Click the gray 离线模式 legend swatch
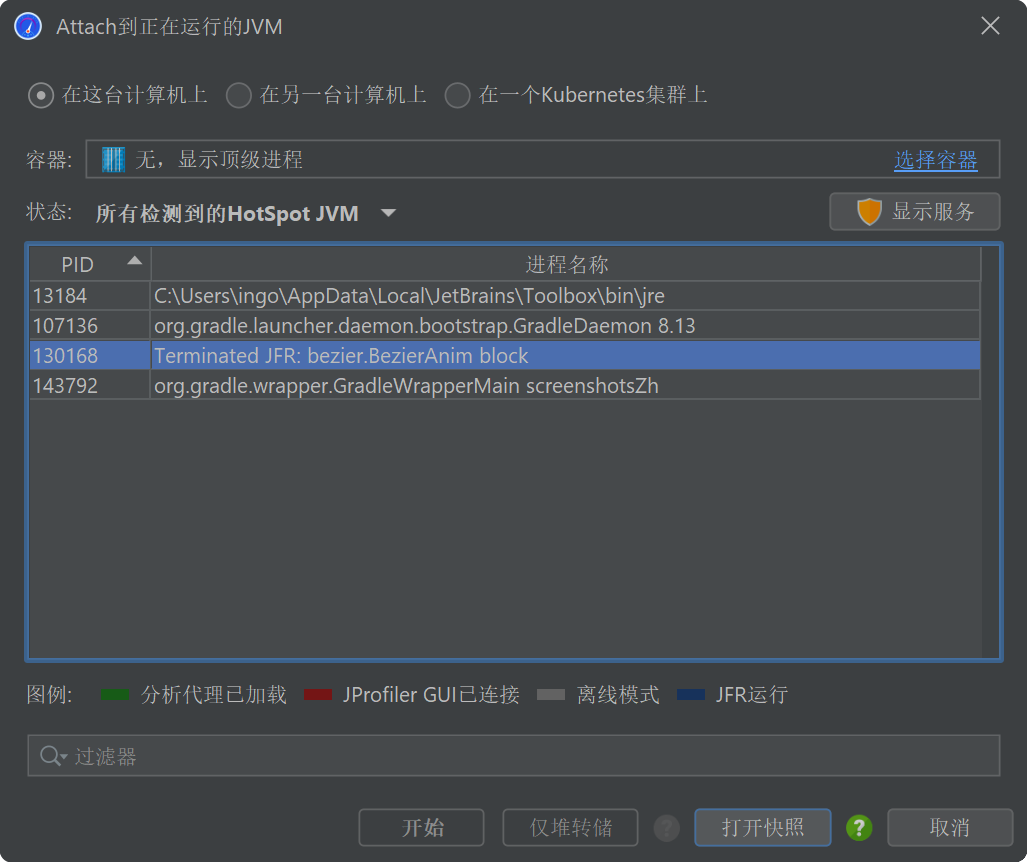Viewport: 1027px width, 862px height. tap(551, 695)
